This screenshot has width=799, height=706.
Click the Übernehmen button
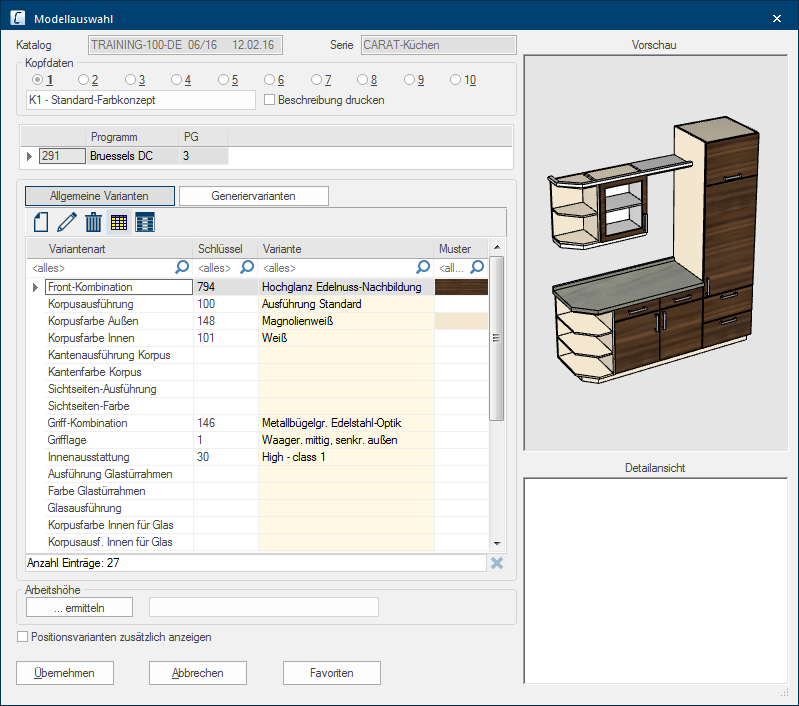pos(65,673)
